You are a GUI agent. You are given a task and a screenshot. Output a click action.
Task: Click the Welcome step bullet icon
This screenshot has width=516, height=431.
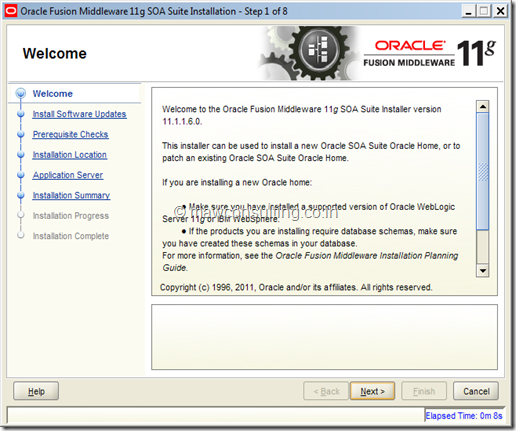tap(21, 93)
